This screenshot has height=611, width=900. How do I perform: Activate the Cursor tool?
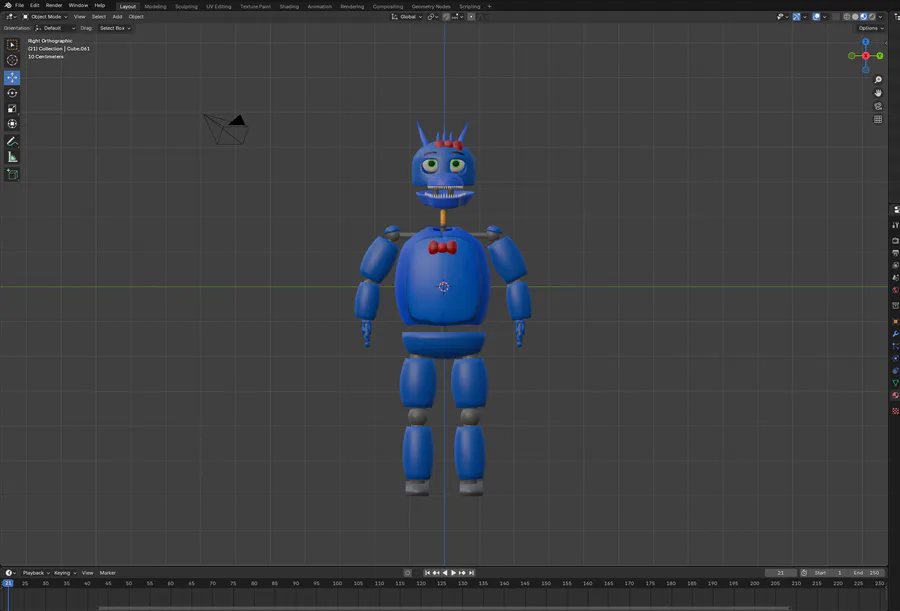12,60
